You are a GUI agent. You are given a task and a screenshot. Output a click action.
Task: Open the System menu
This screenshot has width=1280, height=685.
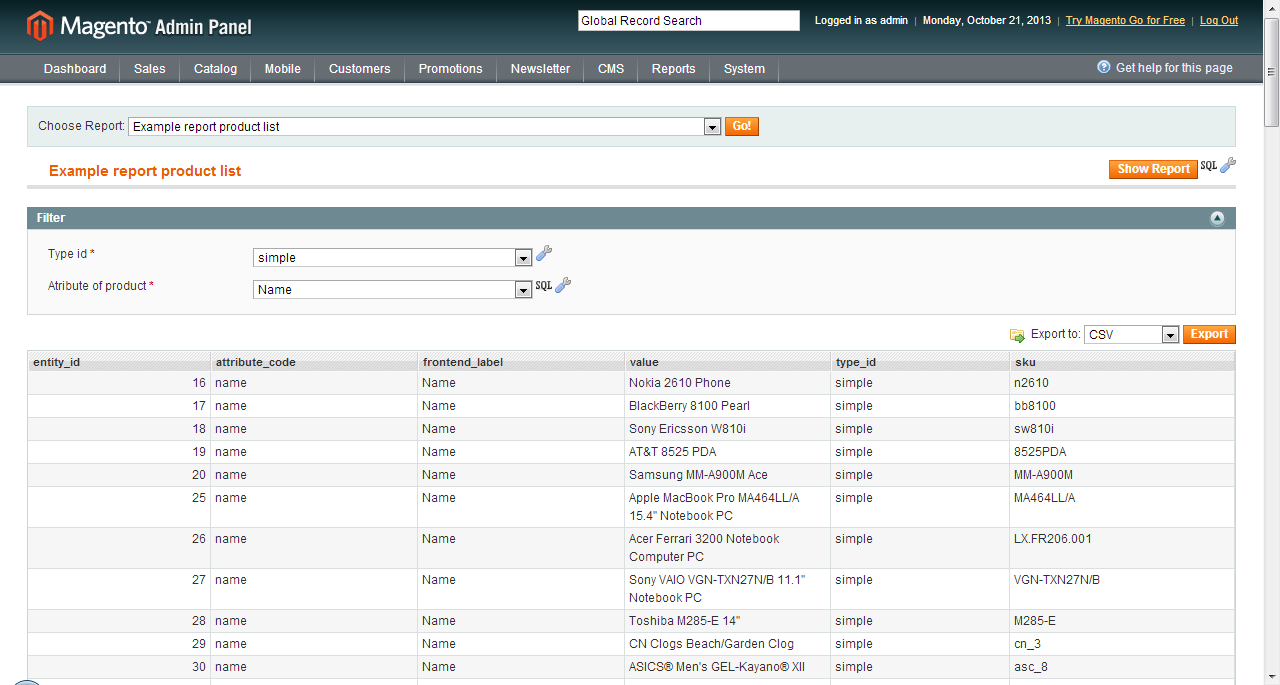pos(745,69)
